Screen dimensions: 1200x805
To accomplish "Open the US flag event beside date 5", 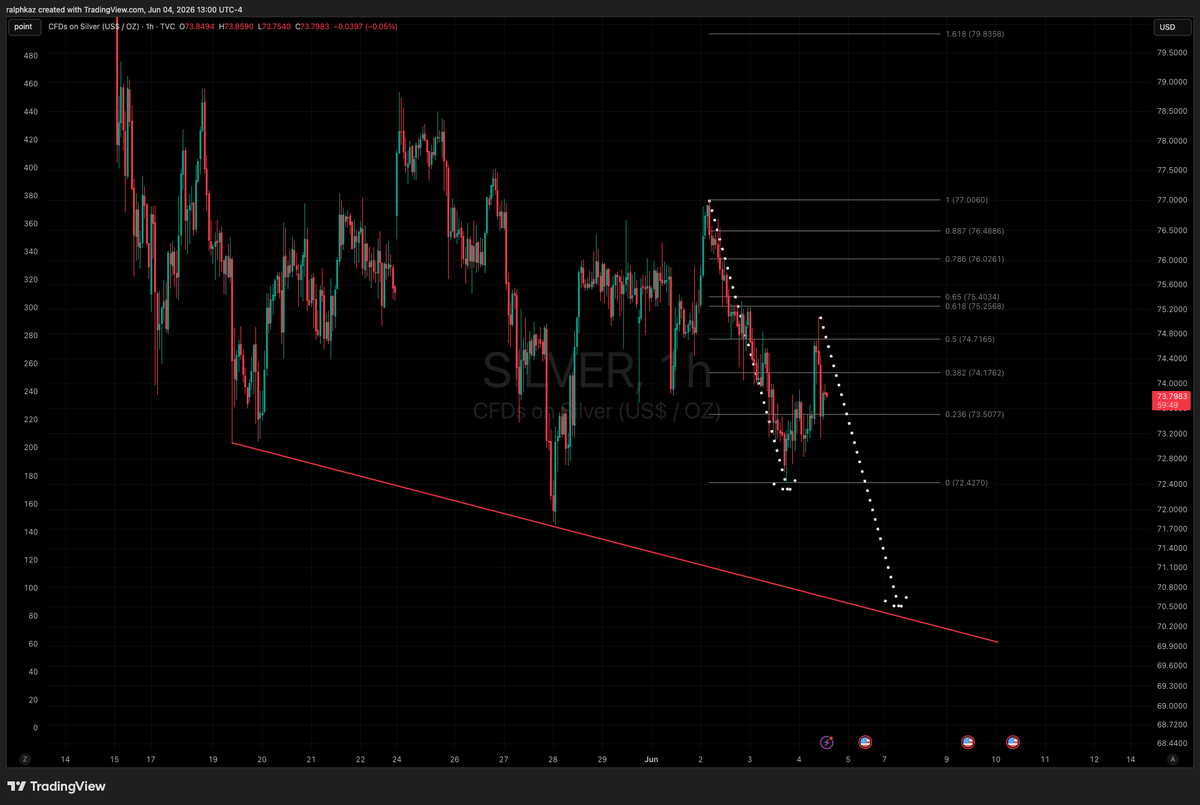I will point(866,742).
